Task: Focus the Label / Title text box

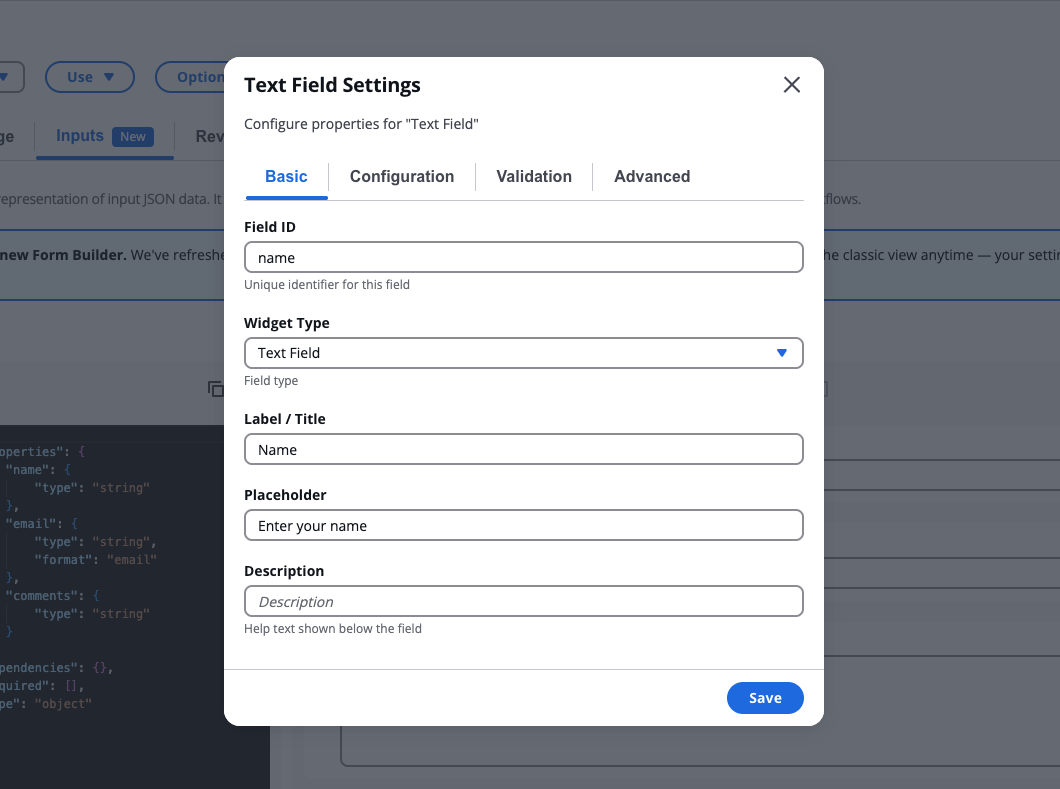Action: coord(523,449)
